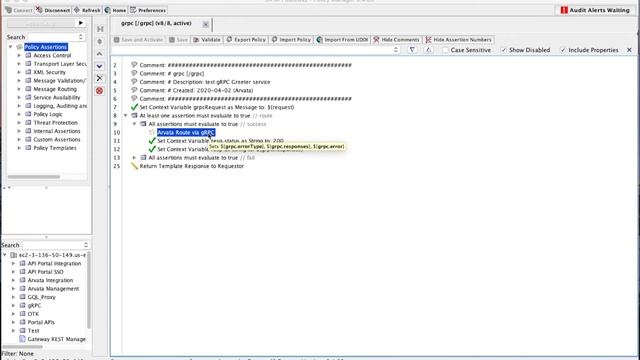
Task: Select the API Portal SSO folder
Action: [x=45, y=272]
